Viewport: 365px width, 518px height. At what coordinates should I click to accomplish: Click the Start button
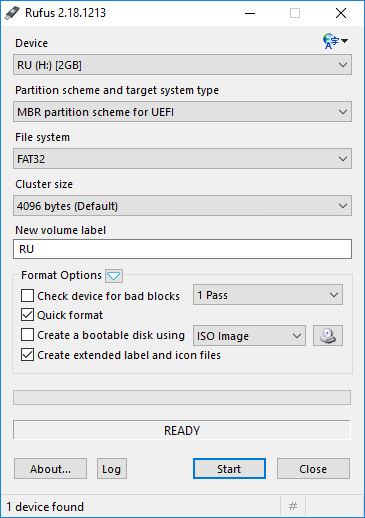229,469
